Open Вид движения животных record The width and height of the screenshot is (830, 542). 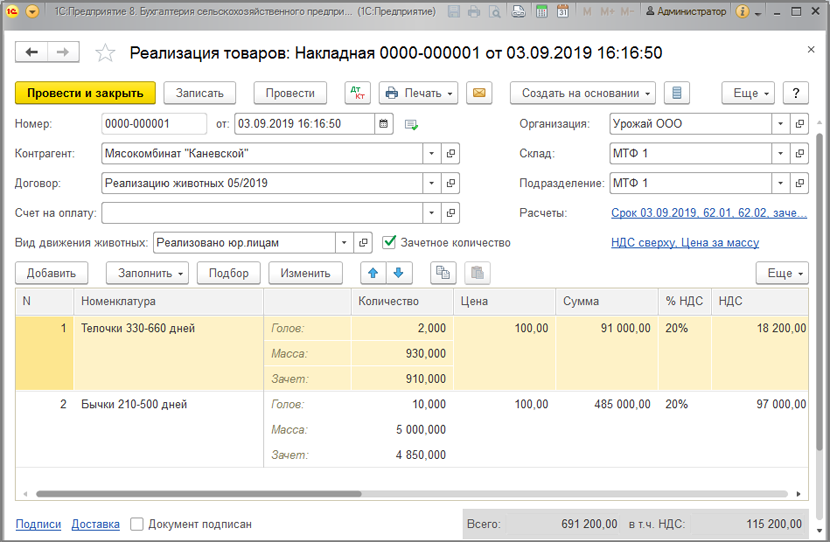(x=363, y=242)
